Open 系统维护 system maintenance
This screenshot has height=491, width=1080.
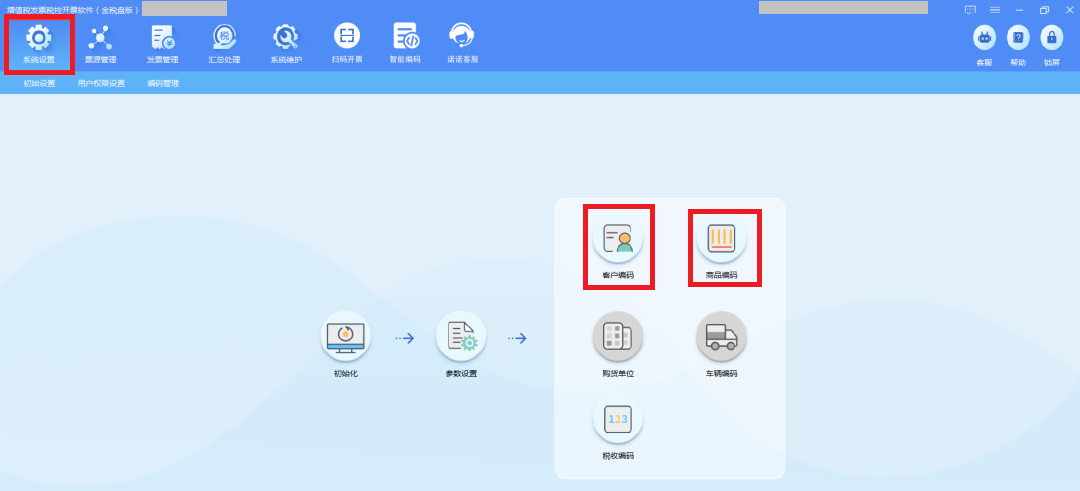click(285, 42)
